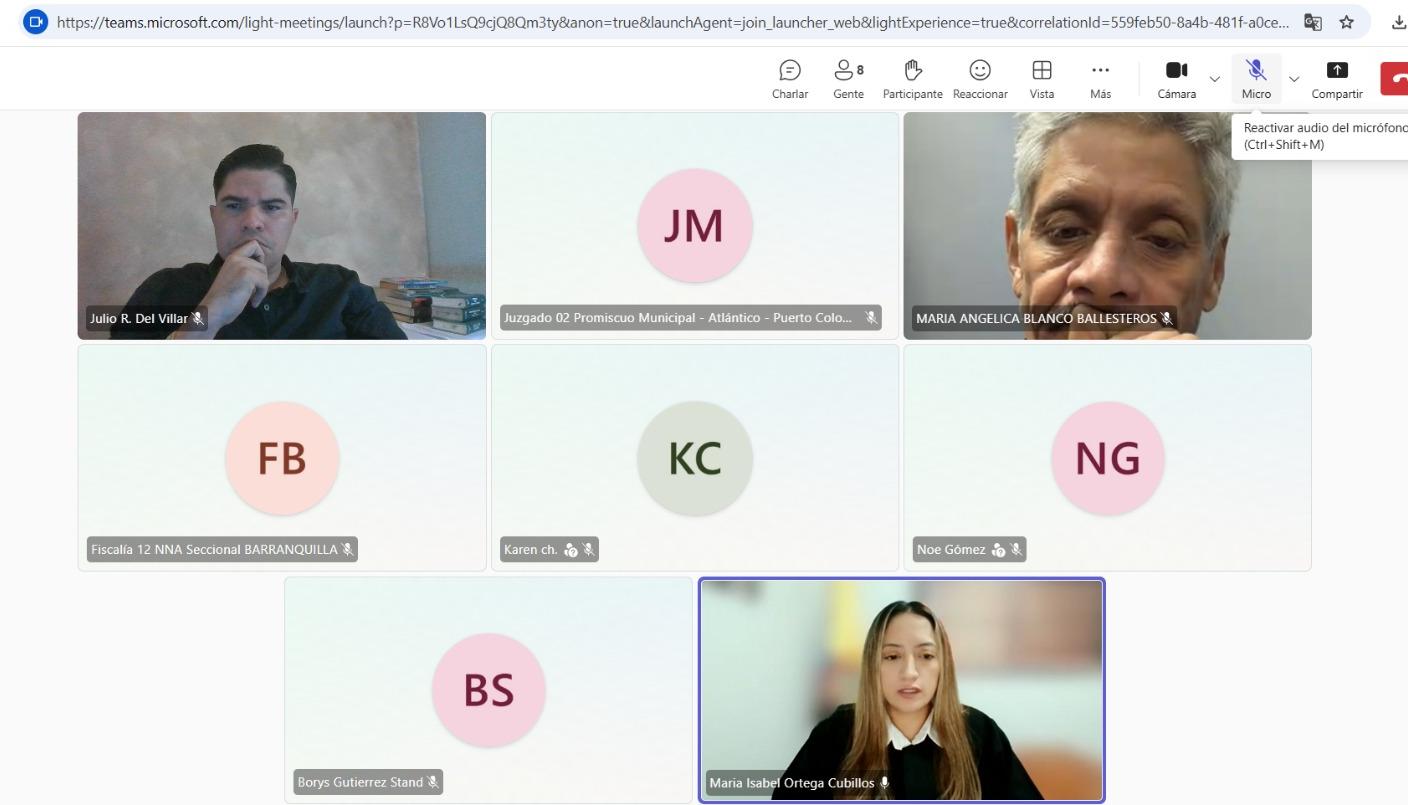Expand the microphone options chevron

pyautogui.click(x=1294, y=79)
